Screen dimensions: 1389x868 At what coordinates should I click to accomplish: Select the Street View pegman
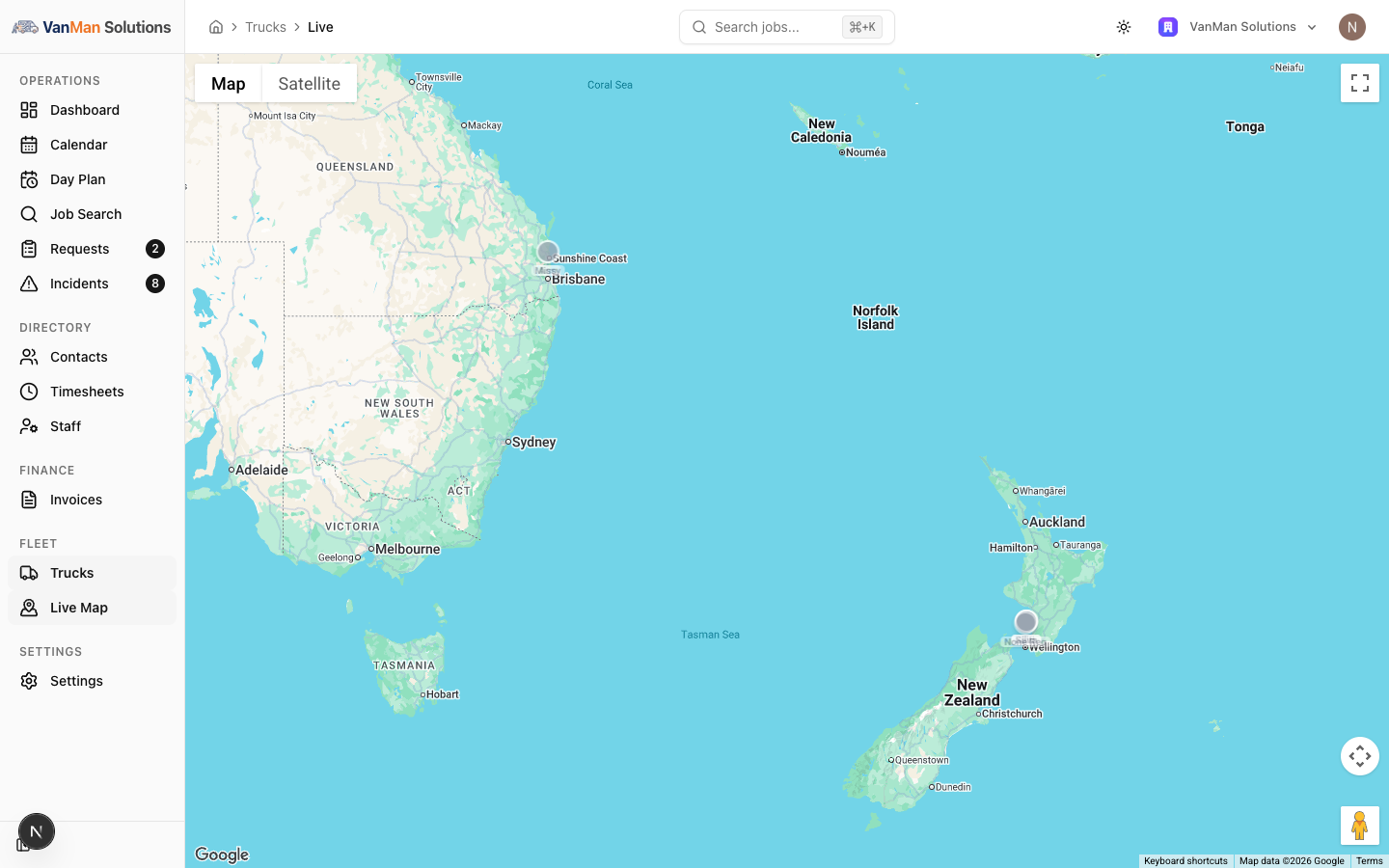click(x=1360, y=826)
